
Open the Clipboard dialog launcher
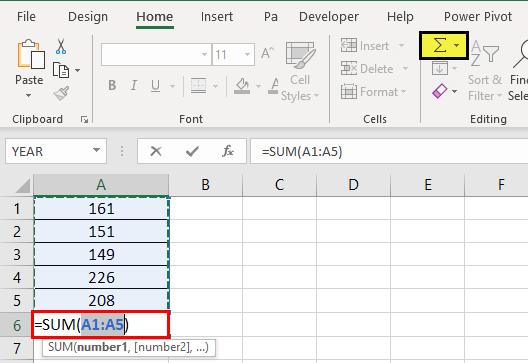pos(84,119)
